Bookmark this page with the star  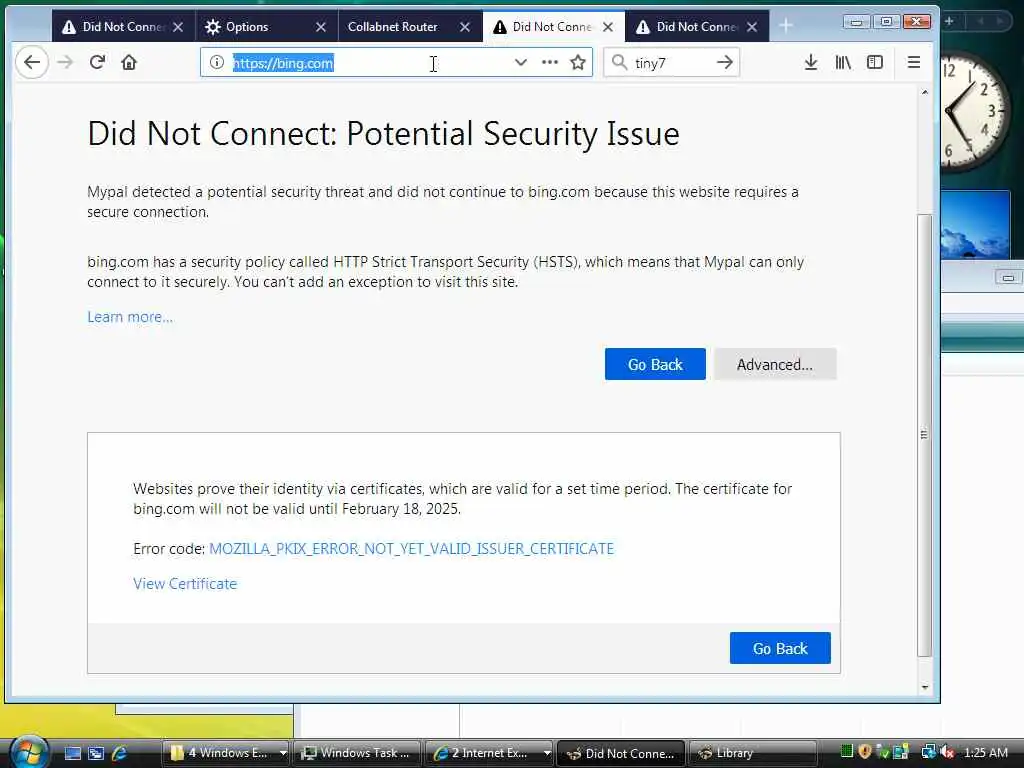578,63
